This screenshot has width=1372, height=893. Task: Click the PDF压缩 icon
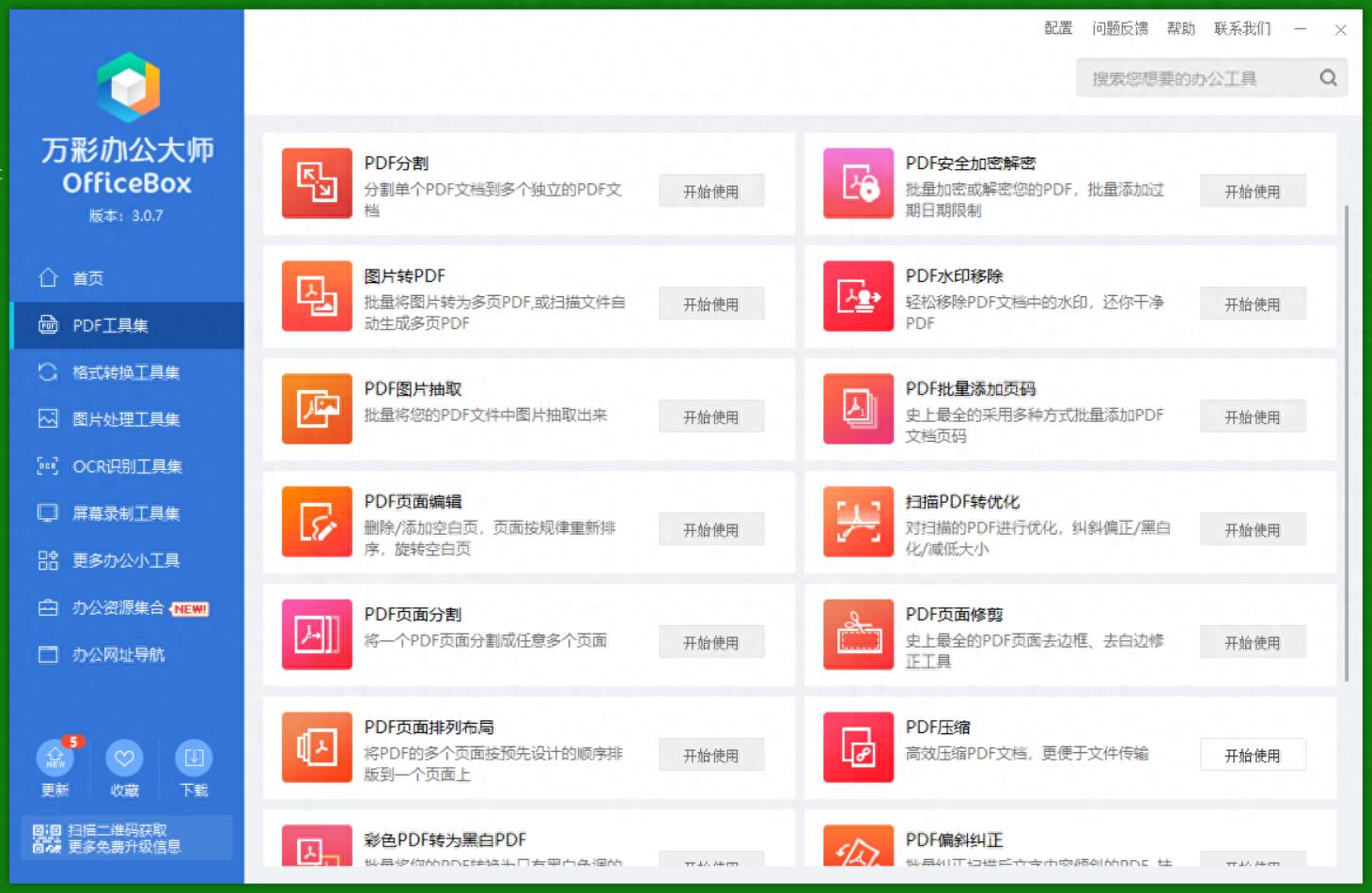pyautogui.click(x=858, y=747)
